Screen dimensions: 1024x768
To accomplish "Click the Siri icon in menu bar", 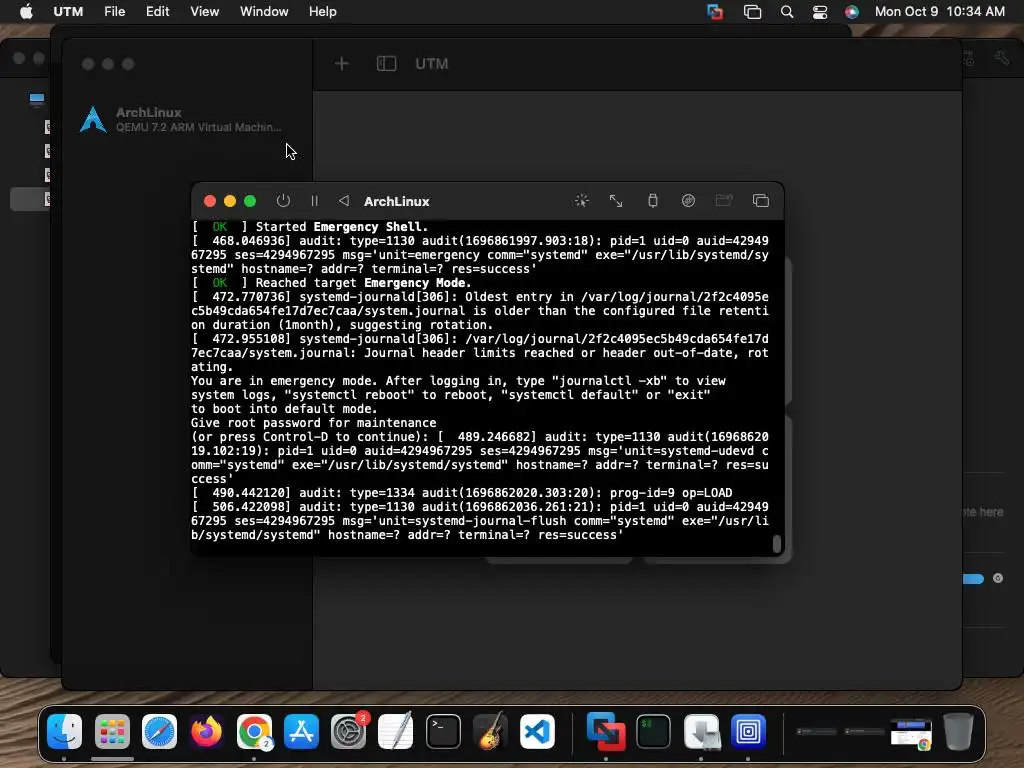I will coord(852,12).
